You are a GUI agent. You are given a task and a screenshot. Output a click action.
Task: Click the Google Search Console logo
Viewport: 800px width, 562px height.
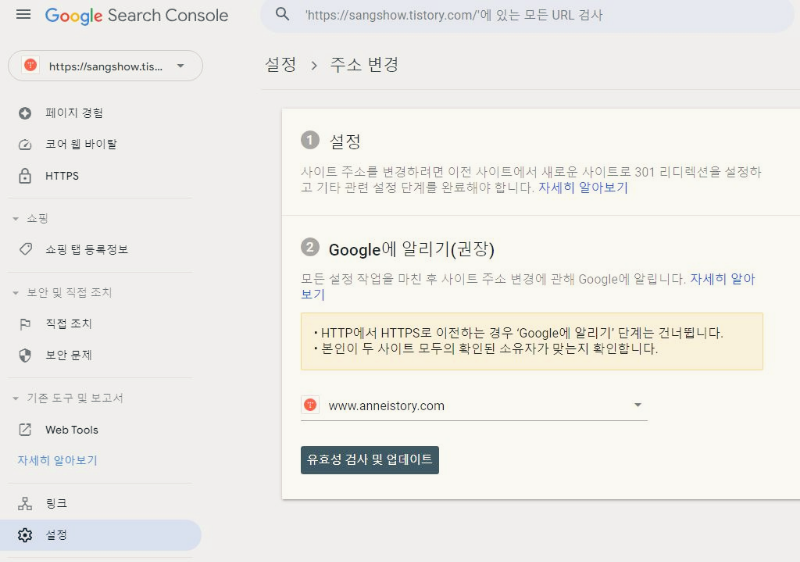coord(136,15)
